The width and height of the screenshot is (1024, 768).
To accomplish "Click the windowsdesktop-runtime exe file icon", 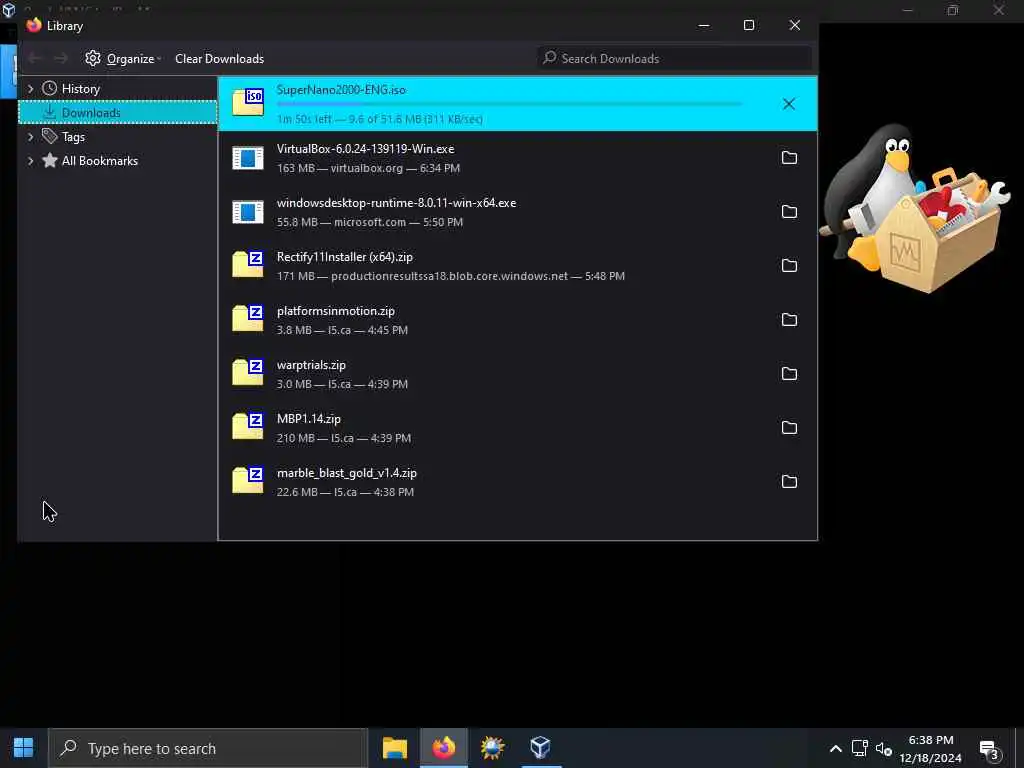I will (x=248, y=212).
